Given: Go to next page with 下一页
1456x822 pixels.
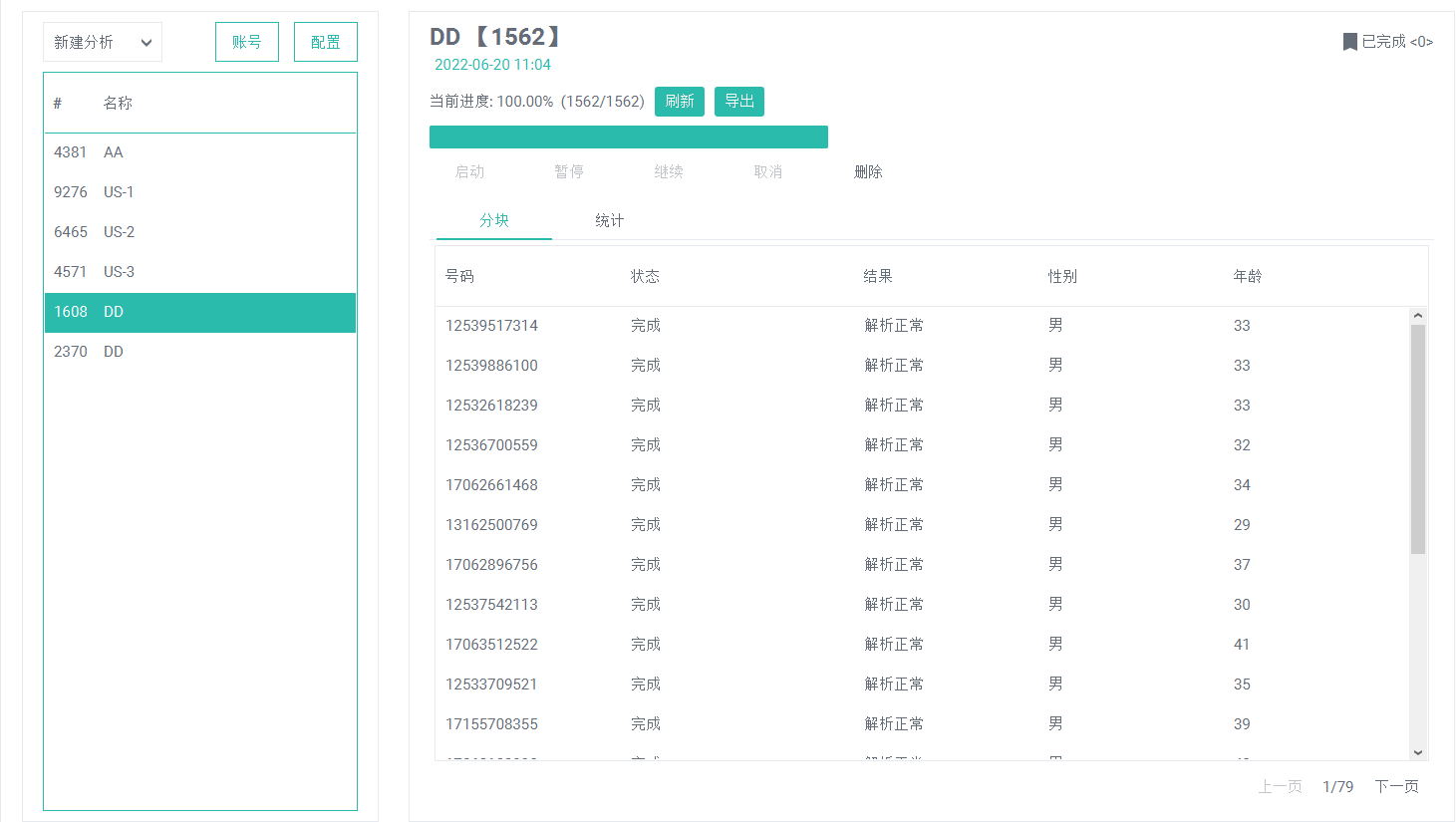Looking at the screenshot, I should click(1397, 786).
